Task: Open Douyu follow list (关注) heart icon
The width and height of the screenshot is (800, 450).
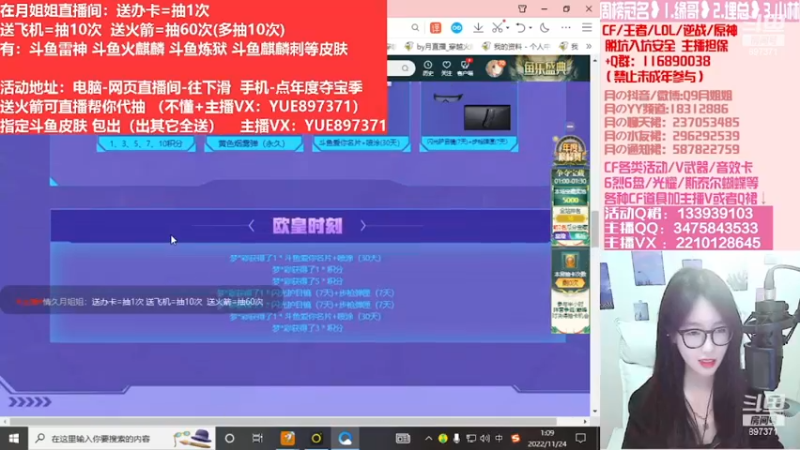Action: tap(446, 68)
